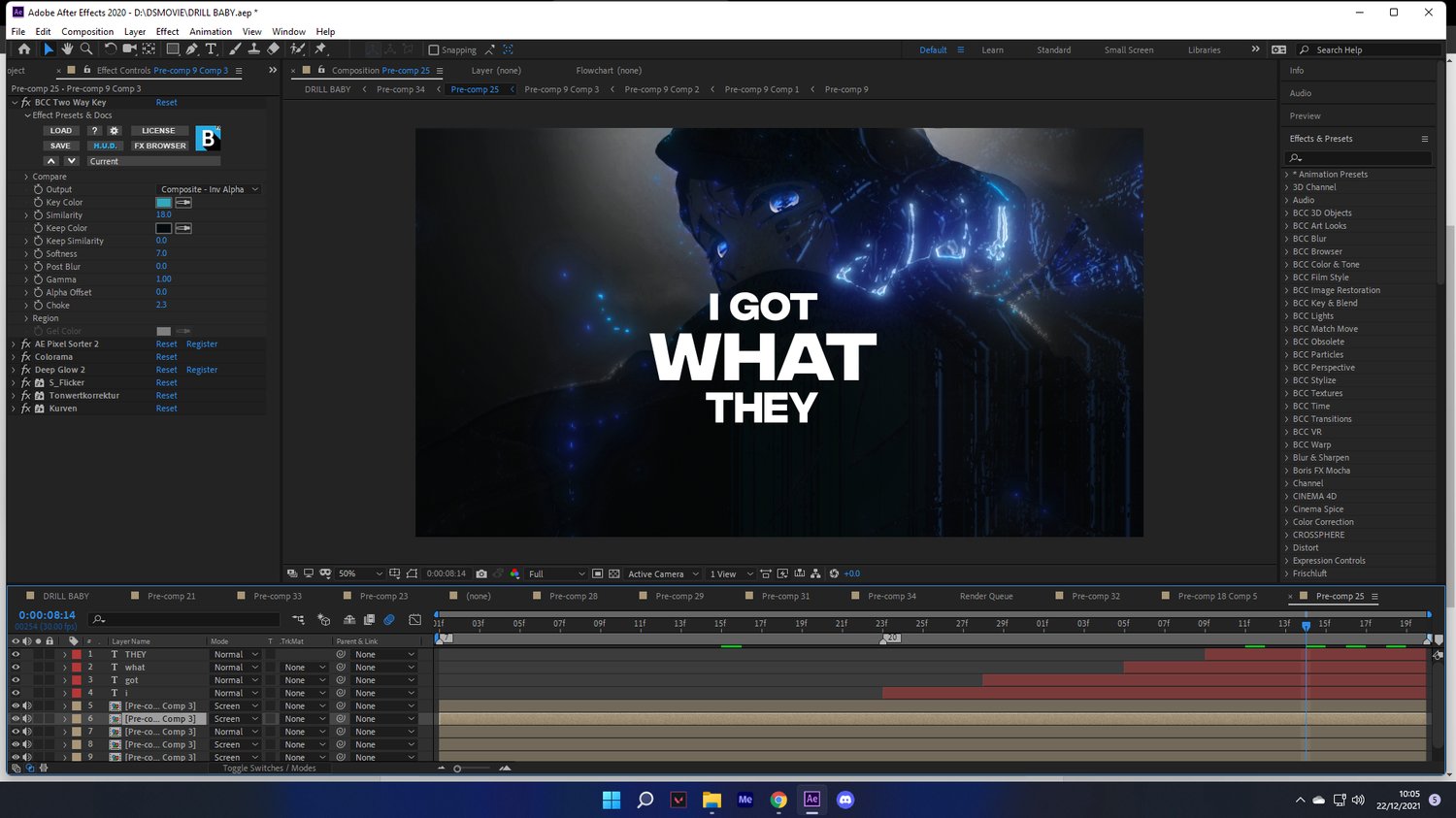Open the BCC help question mark
Image resolution: width=1456 pixels, height=818 pixels.
pos(94,130)
